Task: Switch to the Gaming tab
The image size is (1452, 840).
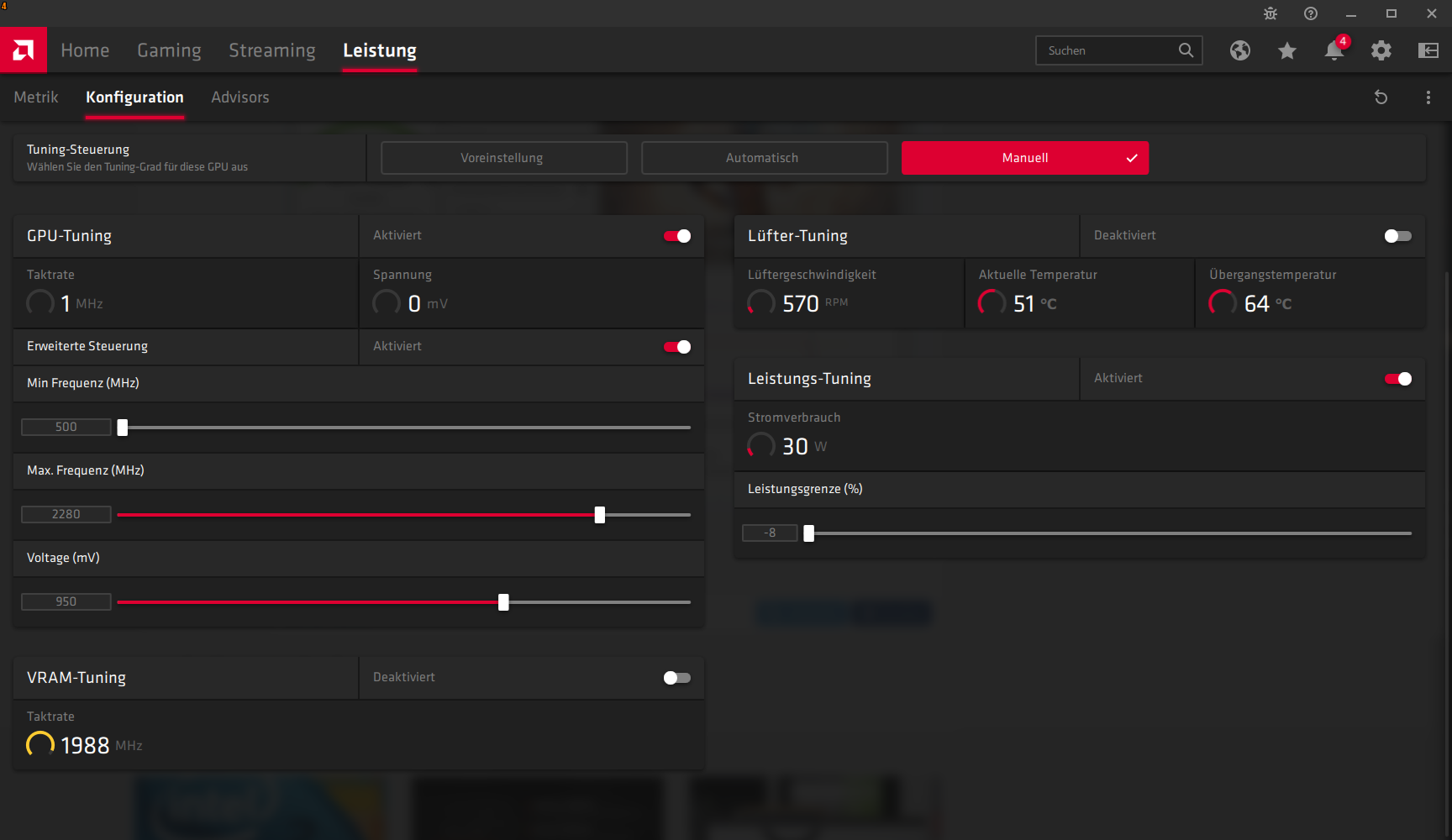Action: tap(169, 50)
